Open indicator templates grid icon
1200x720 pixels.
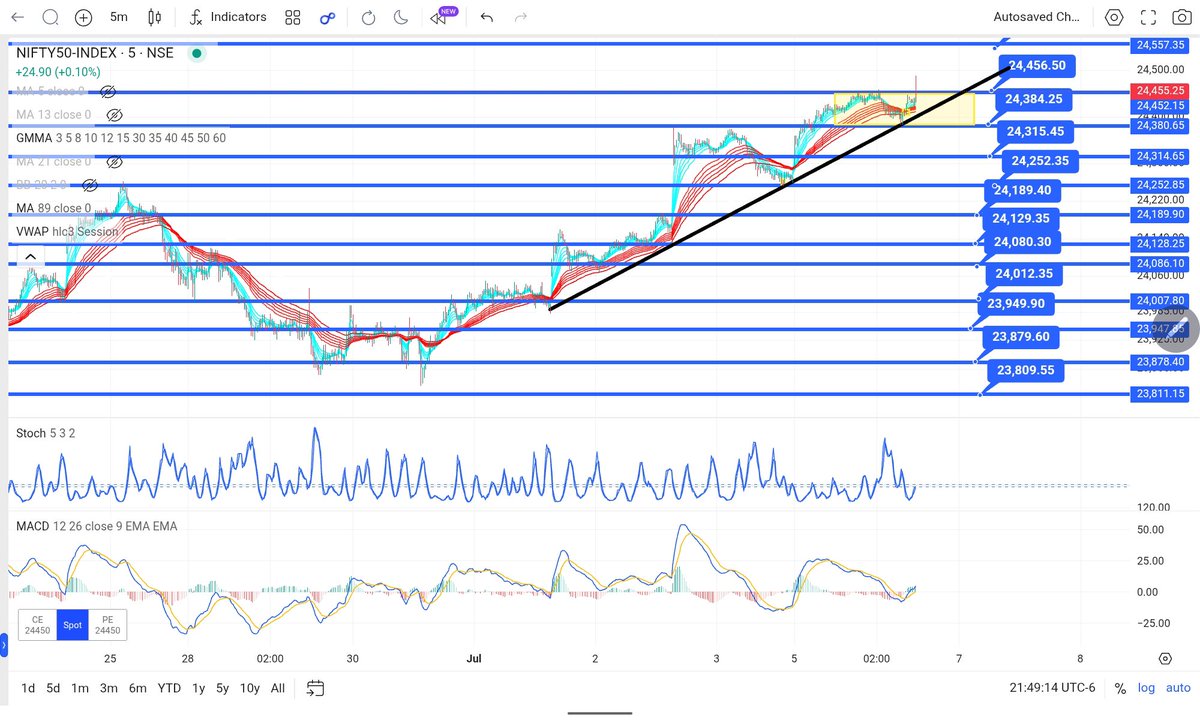(x=292, y=17)
